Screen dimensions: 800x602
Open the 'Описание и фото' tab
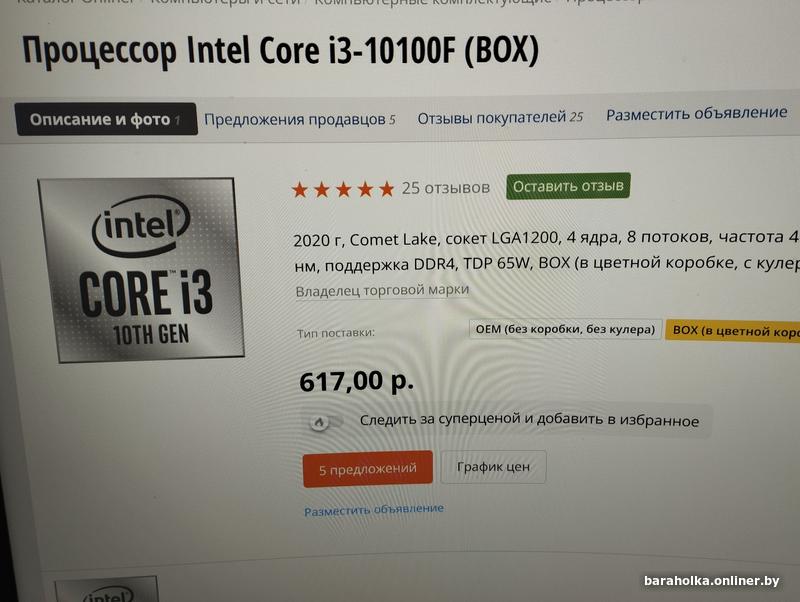[x=106, y=119]
